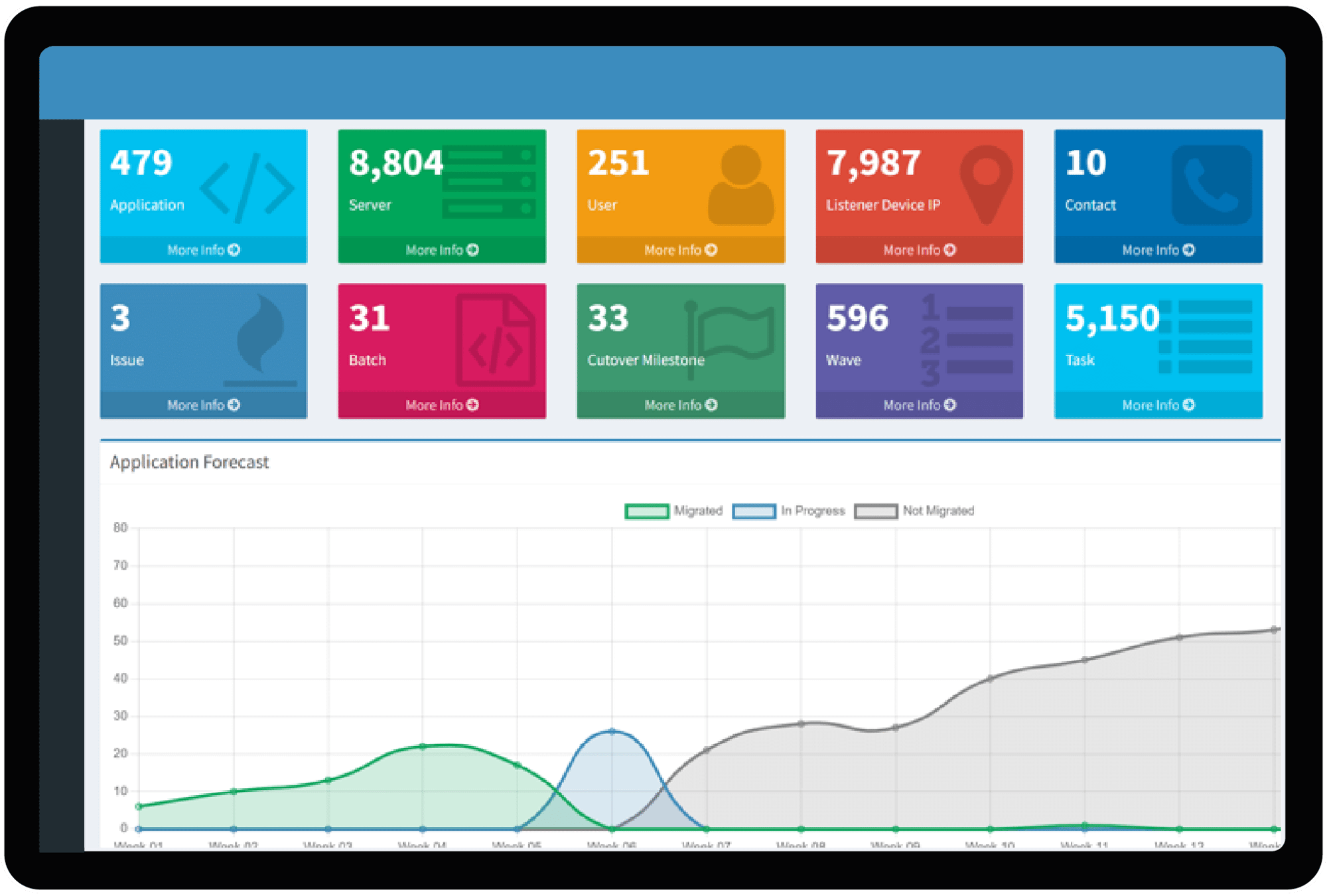Viewport: 1327px width, 896px height.
Task: Open More Info for Contact
Action: [1158, 250]
